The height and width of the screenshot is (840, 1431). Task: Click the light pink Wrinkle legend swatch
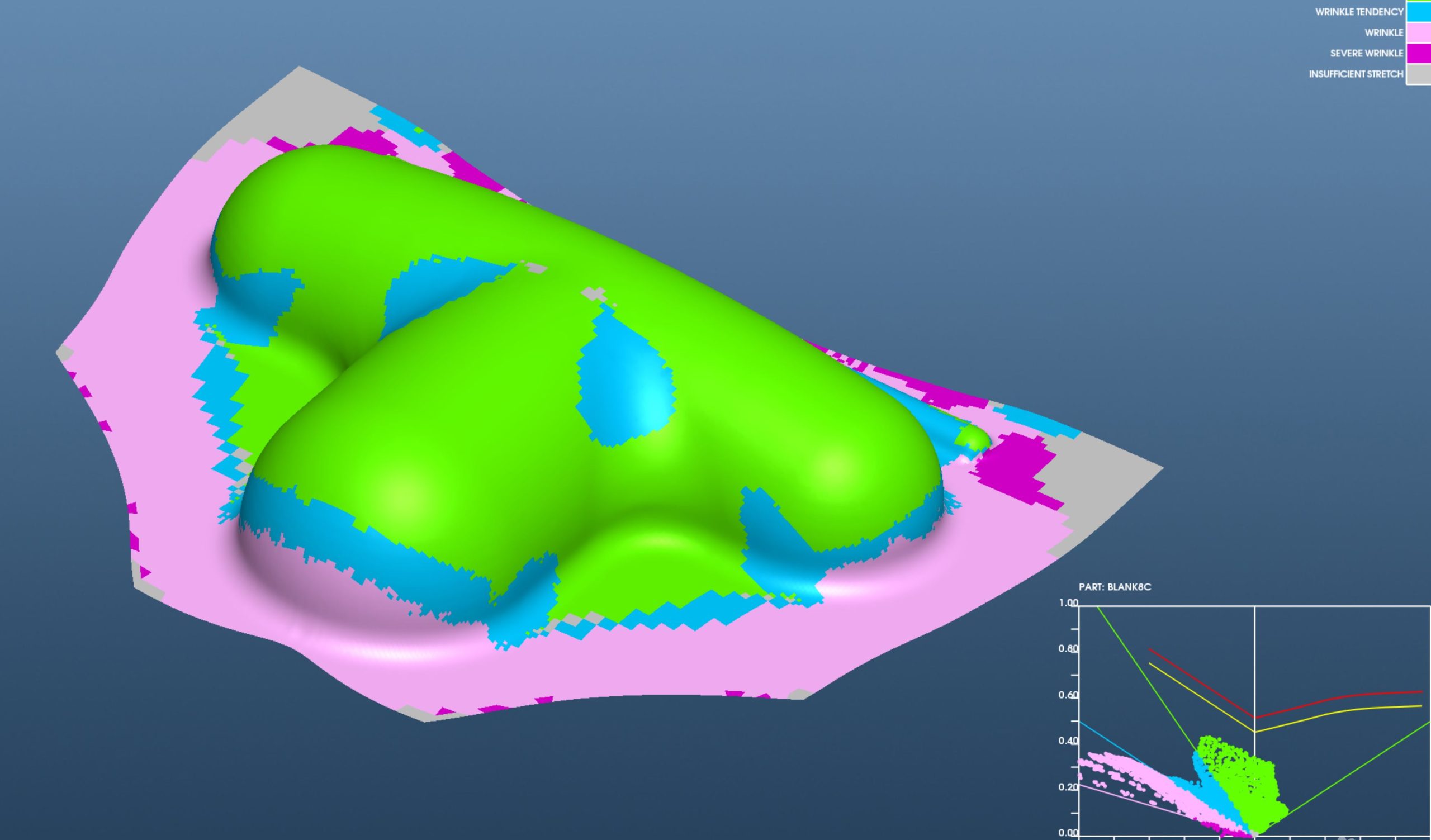point(1419,32)
